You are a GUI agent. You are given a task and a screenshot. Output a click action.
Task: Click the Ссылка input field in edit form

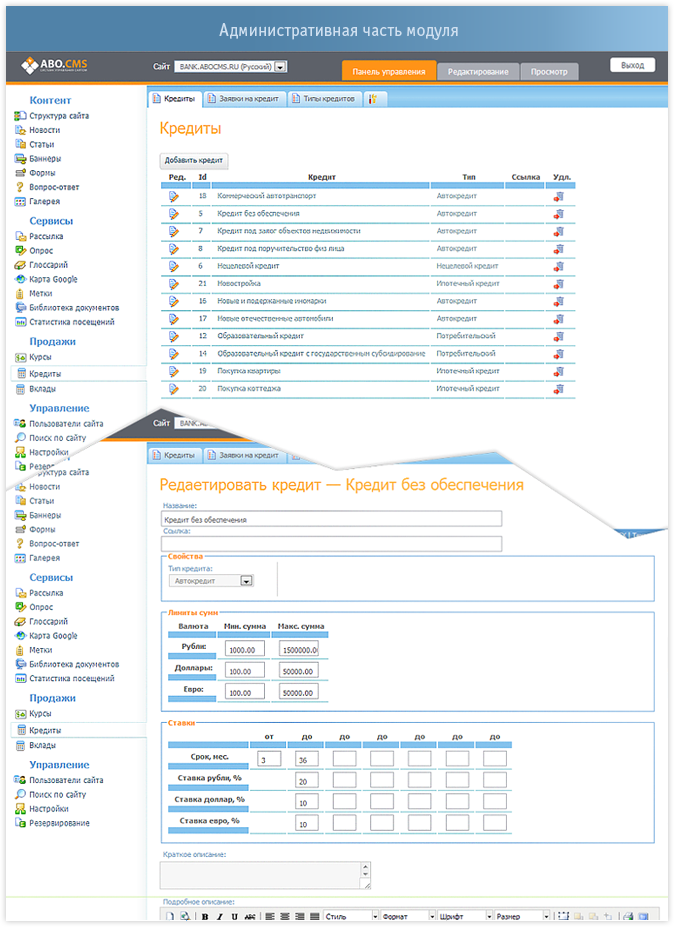(x=331, y=544)
